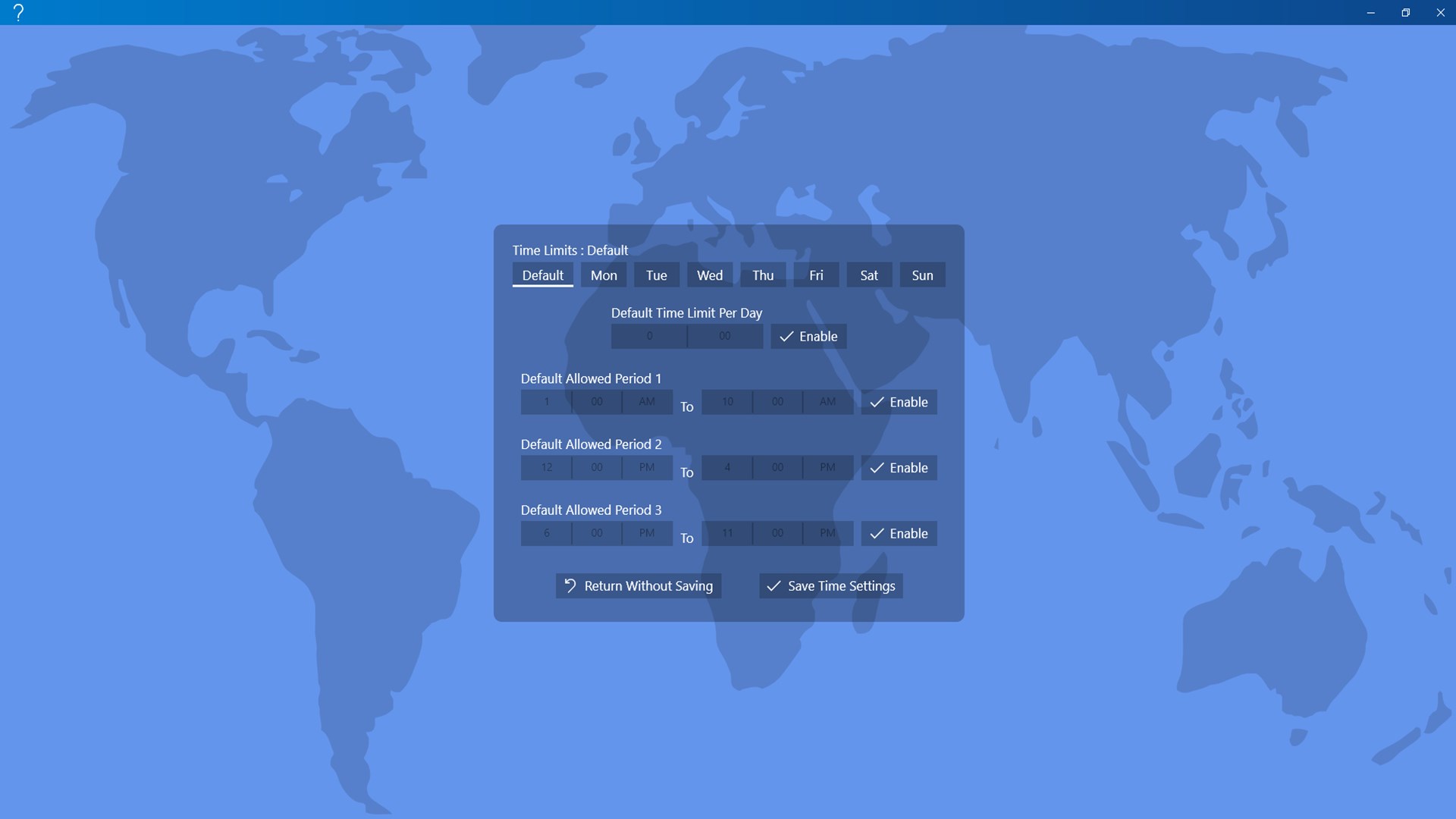Viewport: 1456px width, 819px height.
Task: Toggle Enable for Default Time Limit Per Day
Action: pyautogui.click(x=808, y=336)
